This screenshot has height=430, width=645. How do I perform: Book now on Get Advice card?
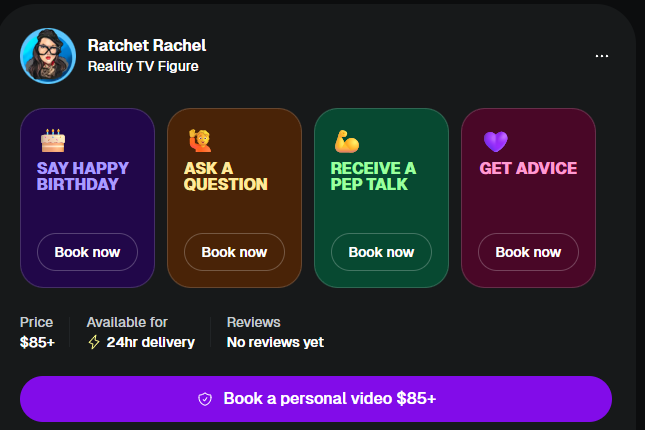[528, 252]
